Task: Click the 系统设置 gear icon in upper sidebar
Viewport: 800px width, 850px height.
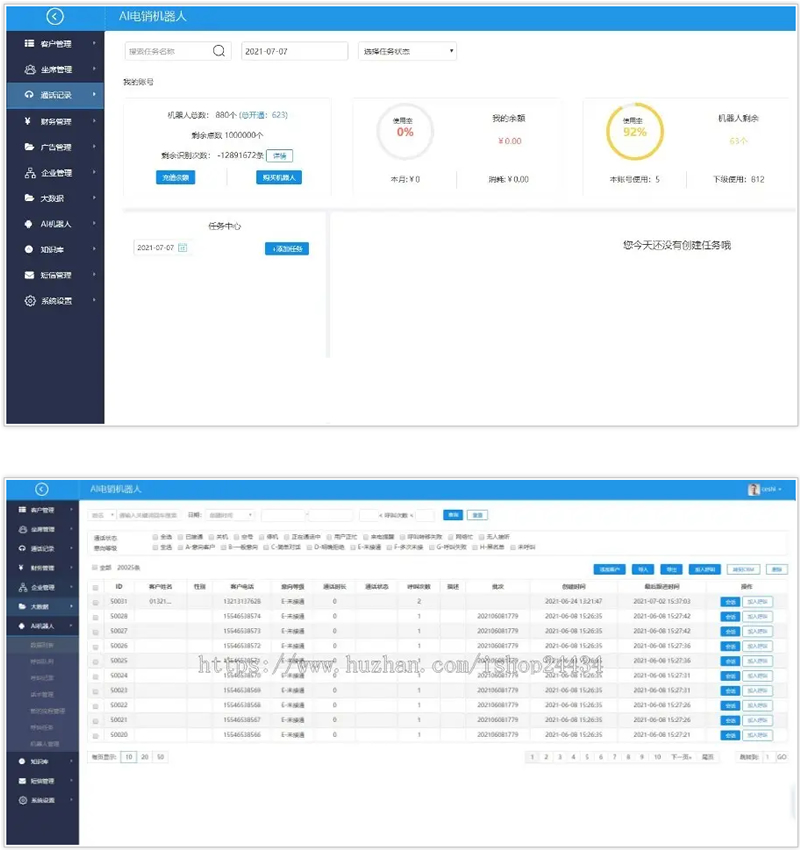Action: (x=30, y=301)
